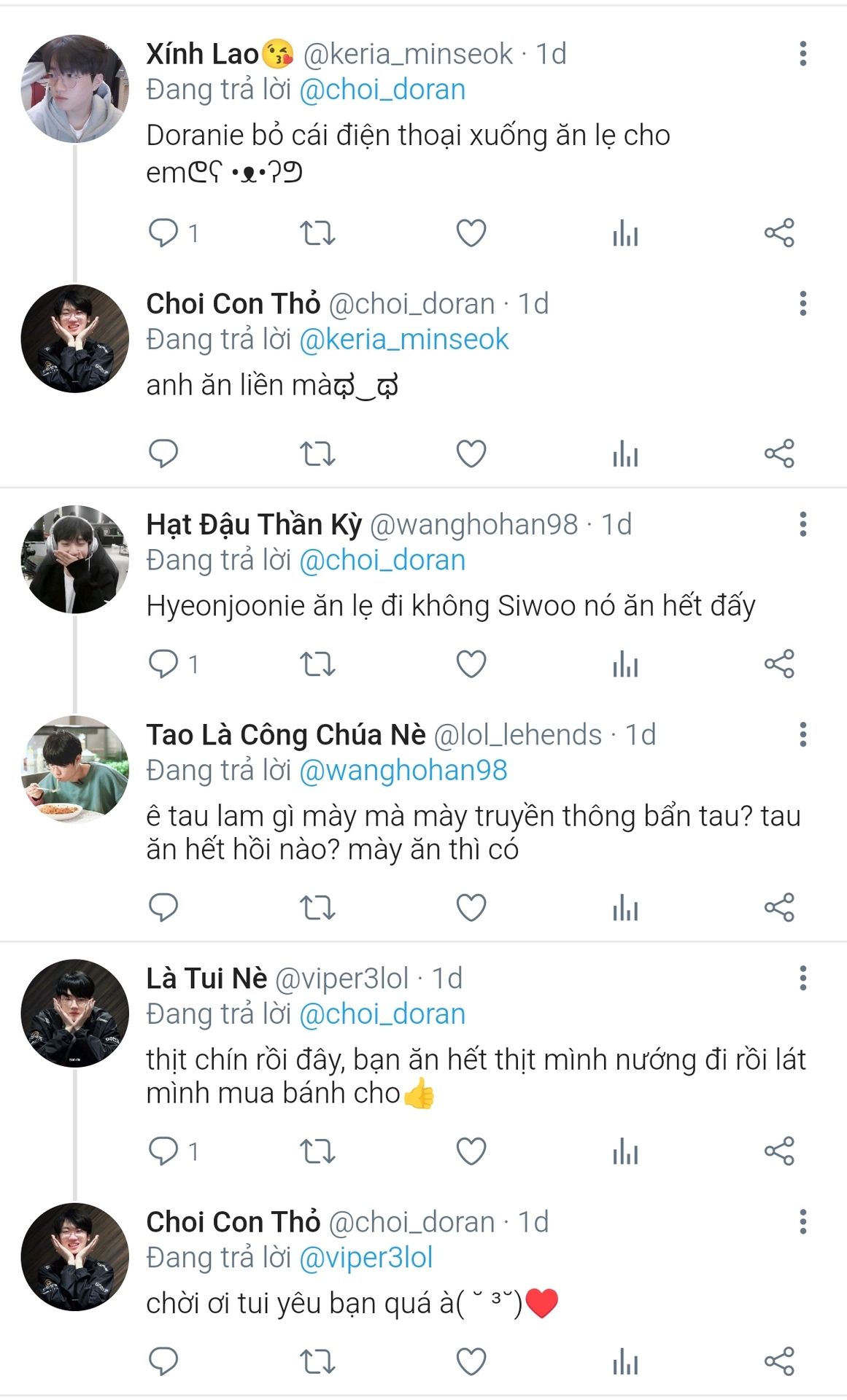Like Xính Lao's tweet with heart
Screen dimensions: 847x1400
point(471,233)
